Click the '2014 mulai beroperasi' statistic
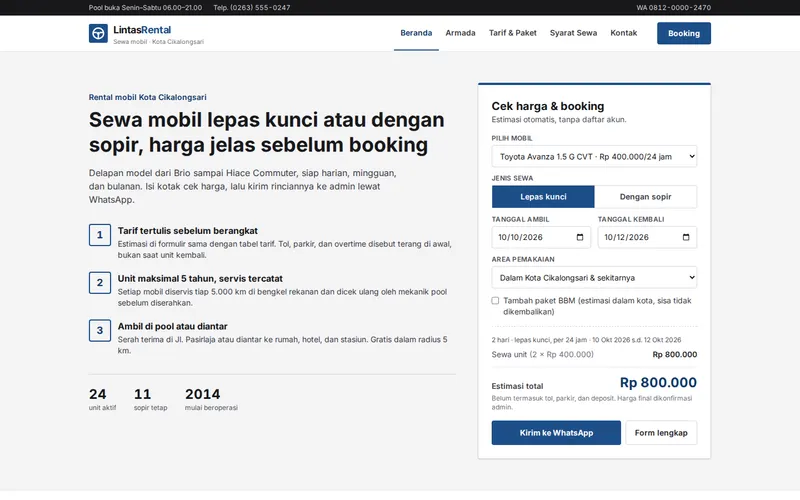Image resolution: width=800 pixels, height=500 pixels. pos(211,399)
